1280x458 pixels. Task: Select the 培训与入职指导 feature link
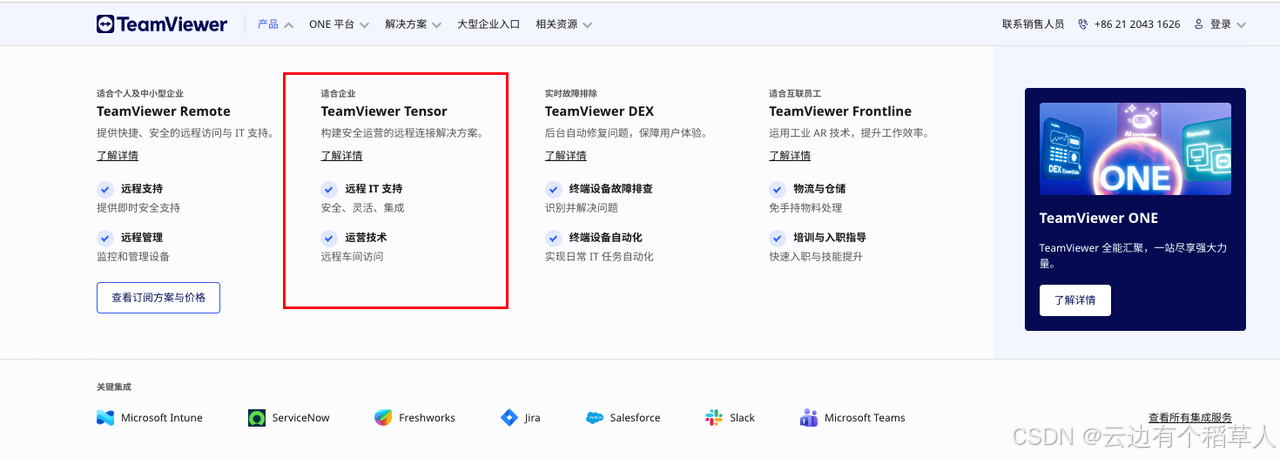coord(830,237)
